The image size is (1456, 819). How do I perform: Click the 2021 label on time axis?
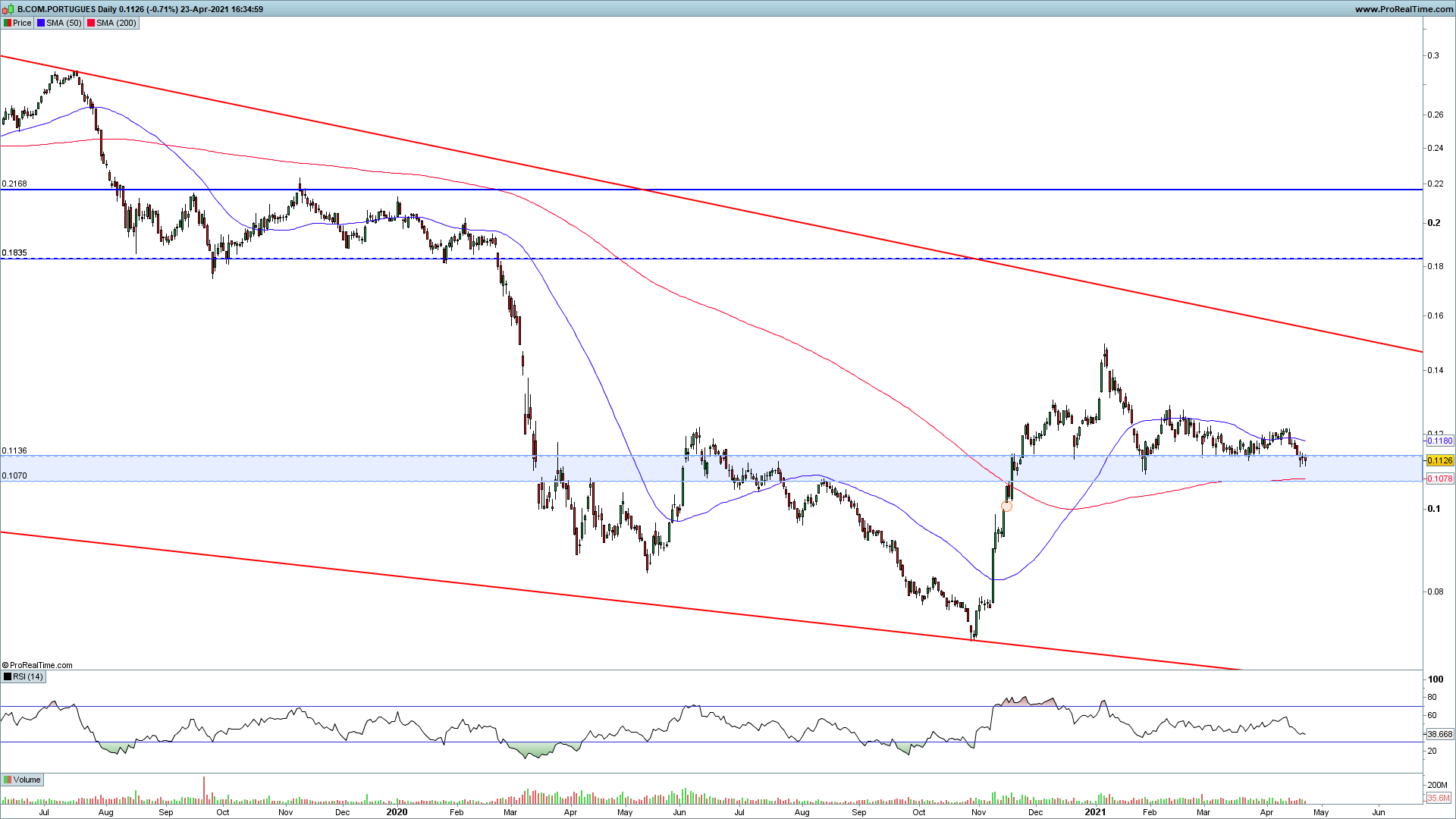point(1094,811)
